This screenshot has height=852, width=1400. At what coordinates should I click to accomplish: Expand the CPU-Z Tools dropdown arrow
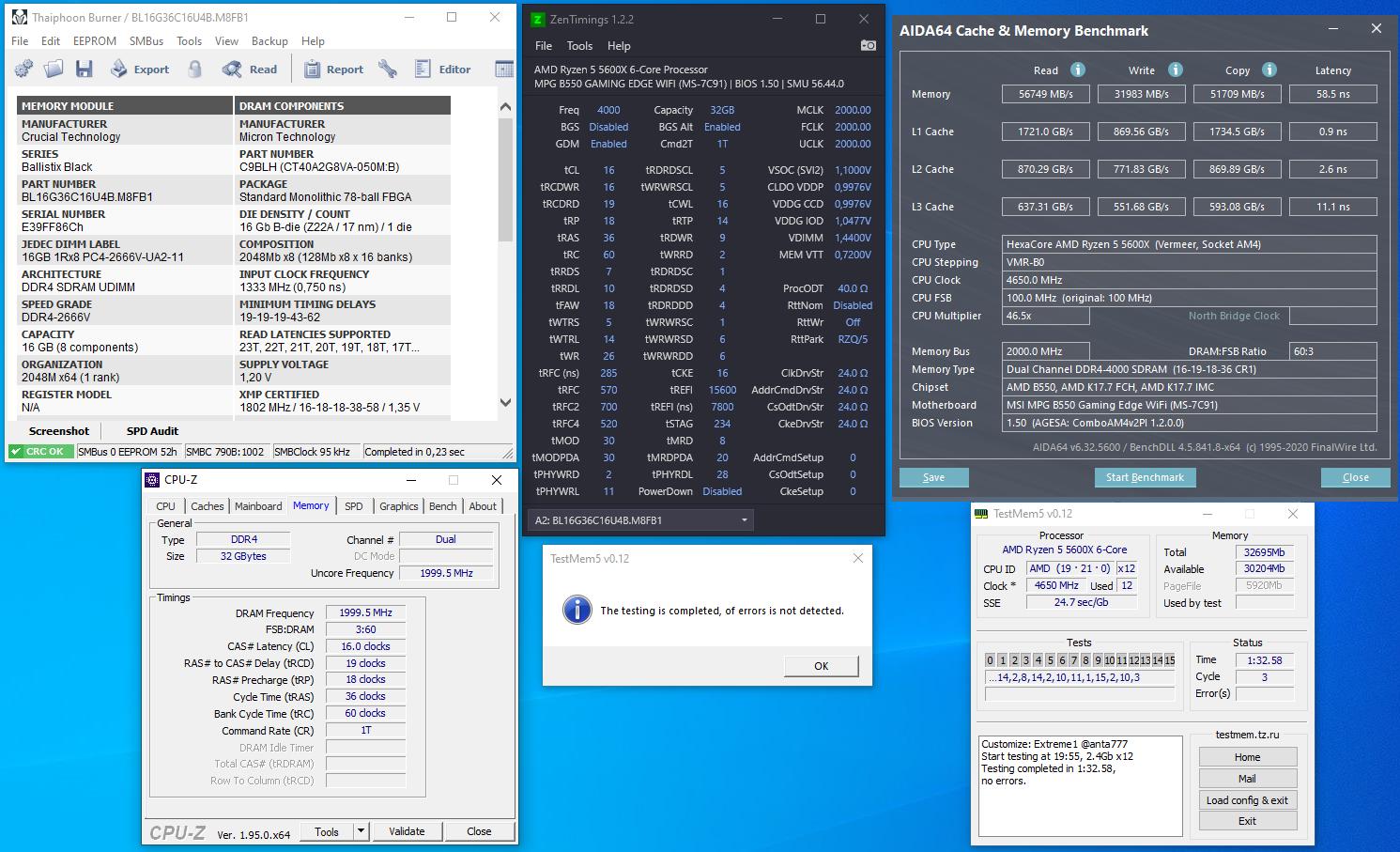[x=361, y=831]
